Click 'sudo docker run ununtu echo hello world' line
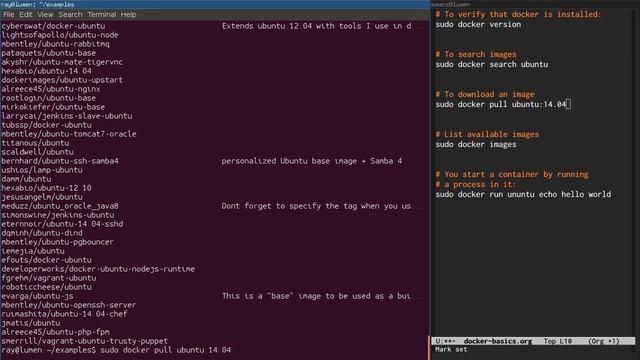This screenshot has width=640, height=360. click(x=523, y=194)
